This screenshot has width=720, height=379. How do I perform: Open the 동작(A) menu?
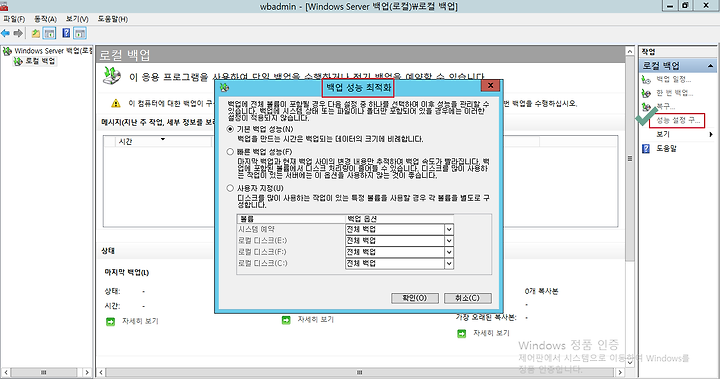coord(45,19)
